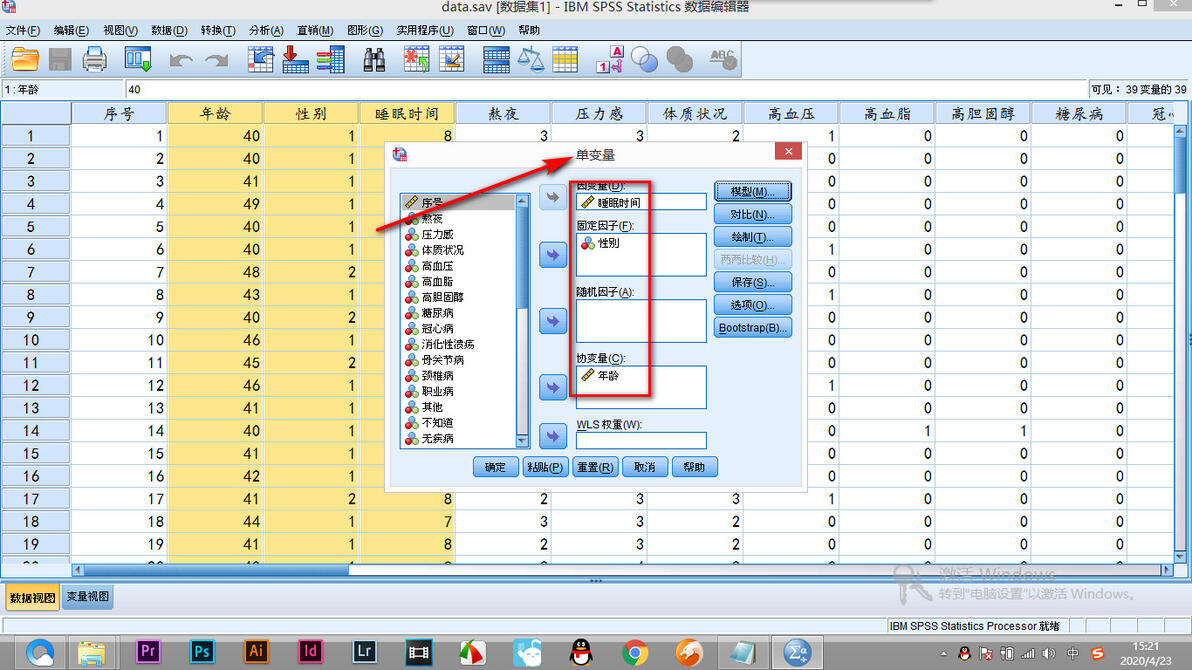1192x670 pixels.
Task: Print using the printer toolbar icon
Action: pyautogui.click(x=94, y=59)
